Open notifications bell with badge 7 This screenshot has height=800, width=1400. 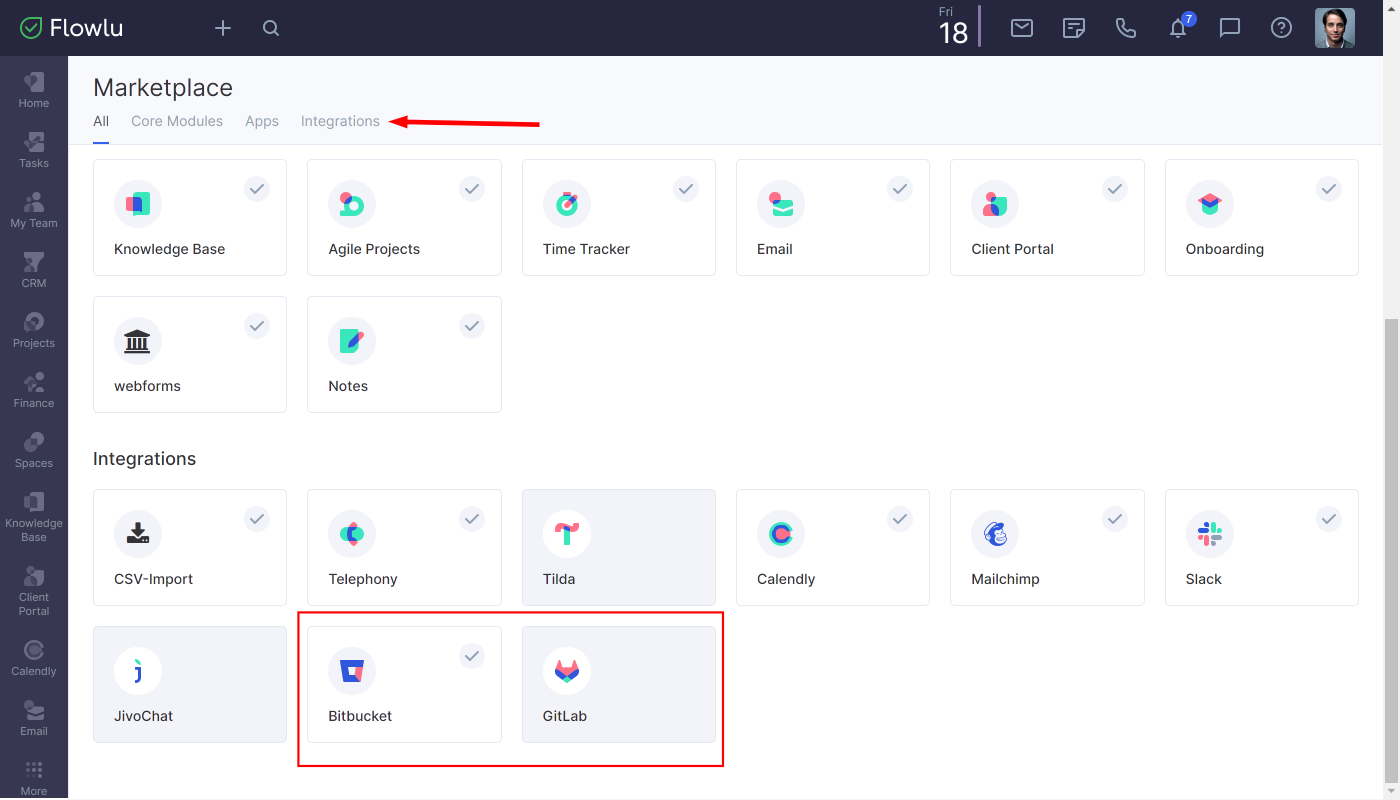(x=1180, y=26)
